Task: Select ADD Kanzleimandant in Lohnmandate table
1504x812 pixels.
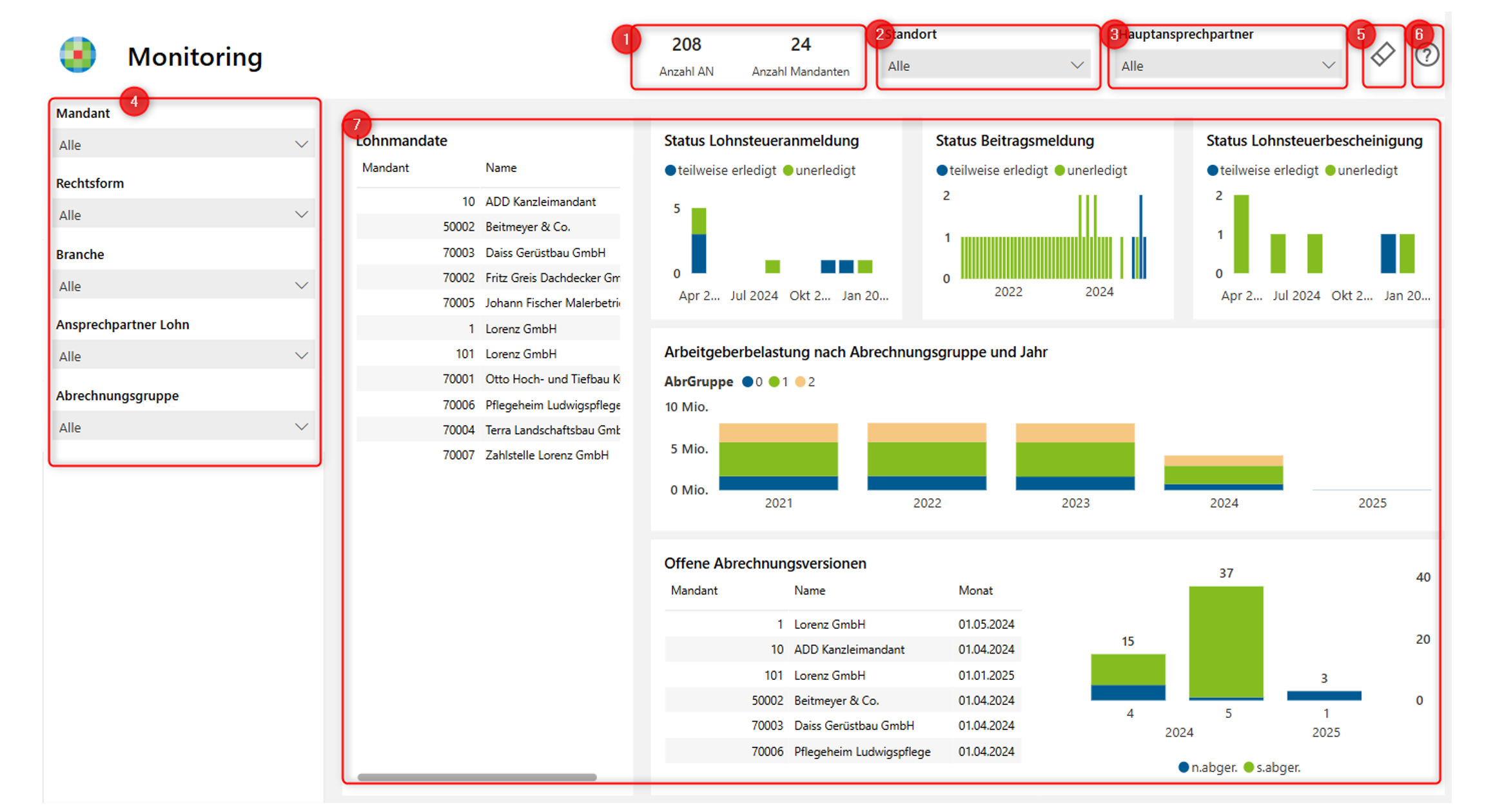Action: click(x=488, y=202)
